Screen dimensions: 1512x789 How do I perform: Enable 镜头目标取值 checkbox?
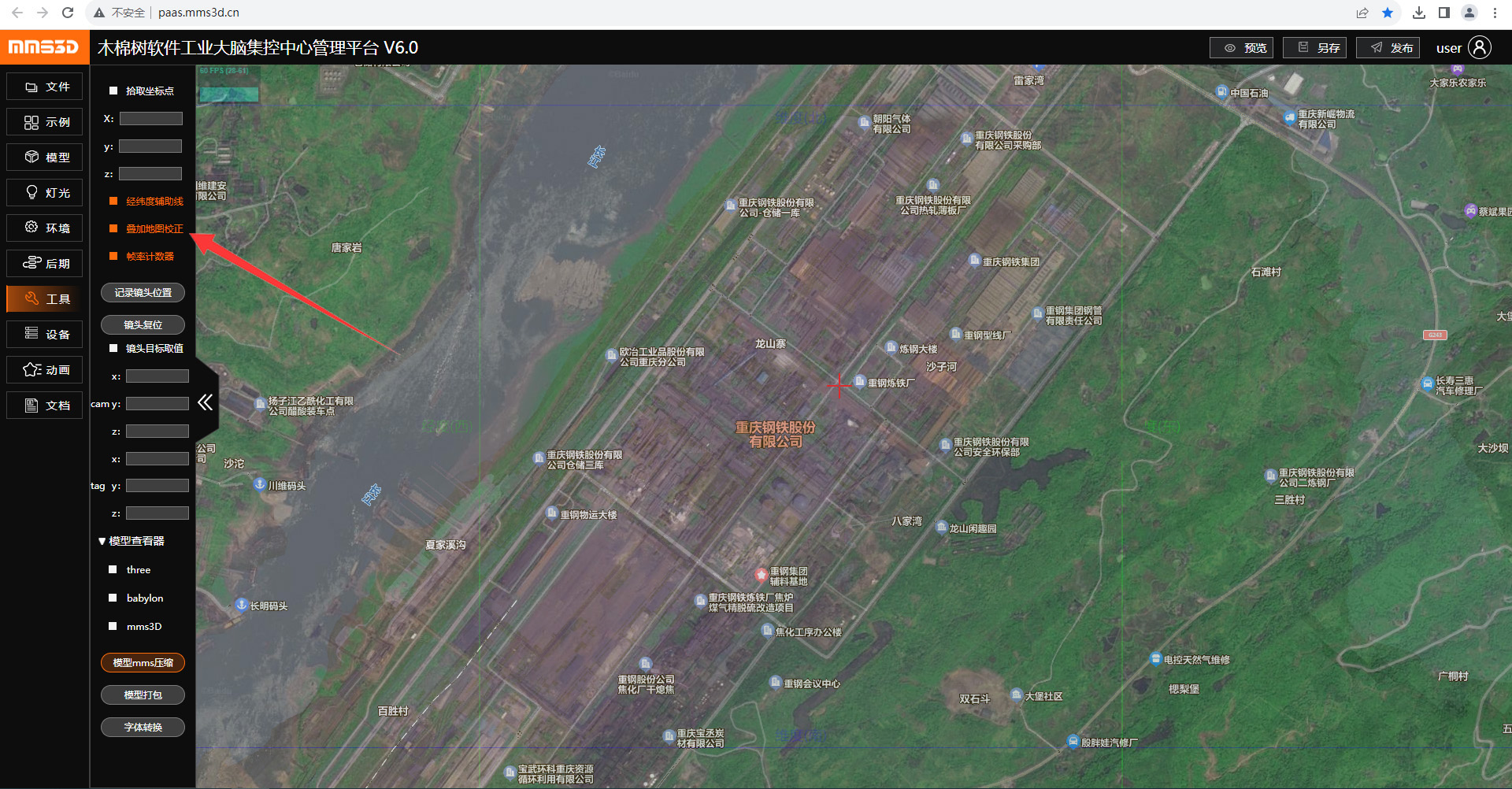click(x=113, y=348)
